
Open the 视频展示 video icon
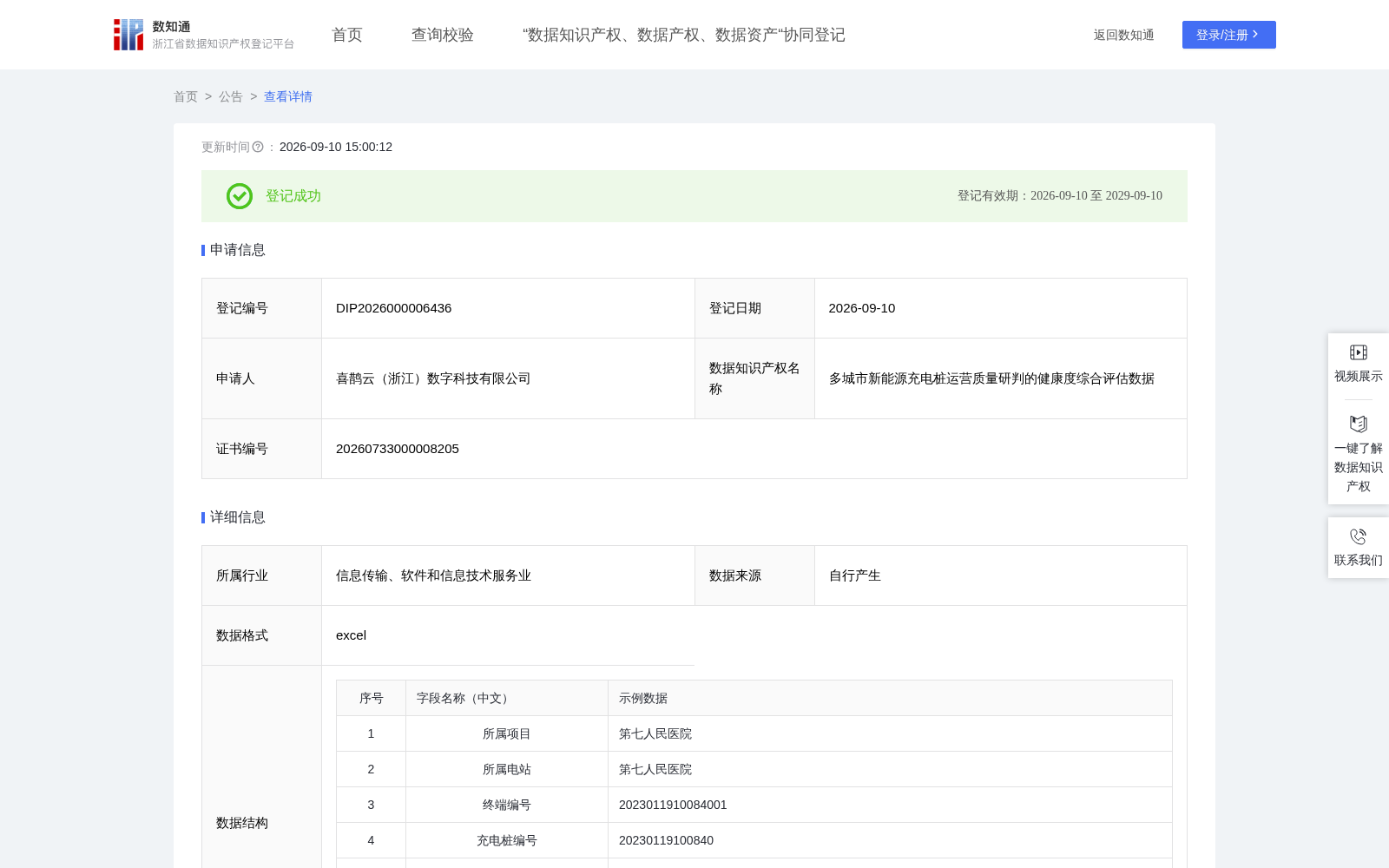pyautogui.click(x=1359, y=352)
